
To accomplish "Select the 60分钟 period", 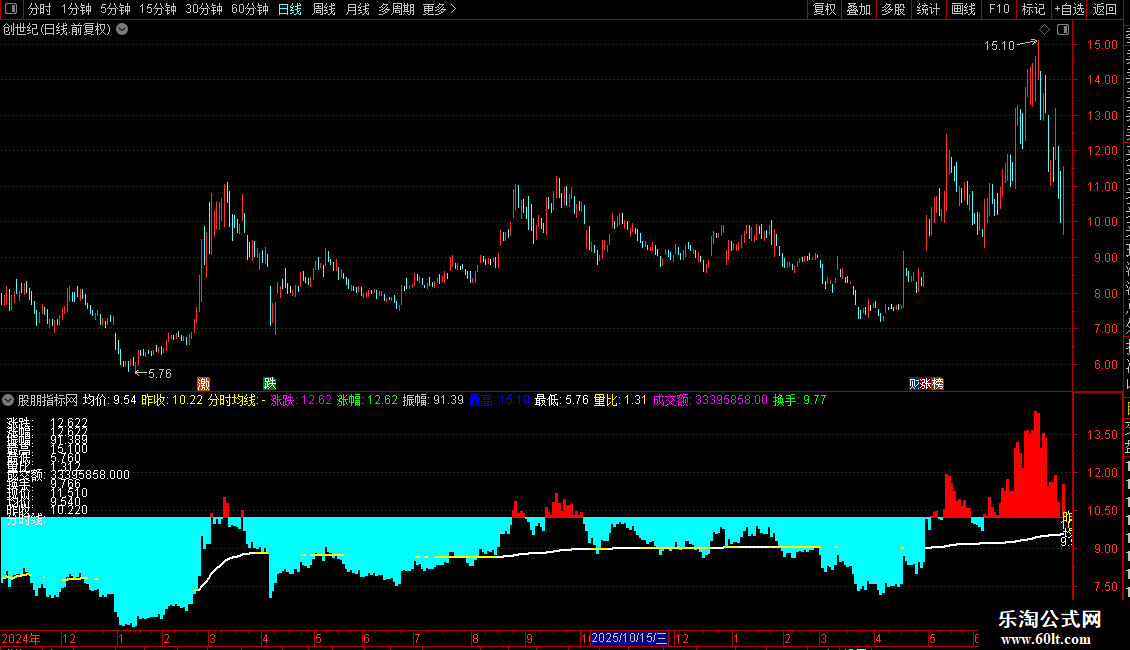I will pos(250,9).
